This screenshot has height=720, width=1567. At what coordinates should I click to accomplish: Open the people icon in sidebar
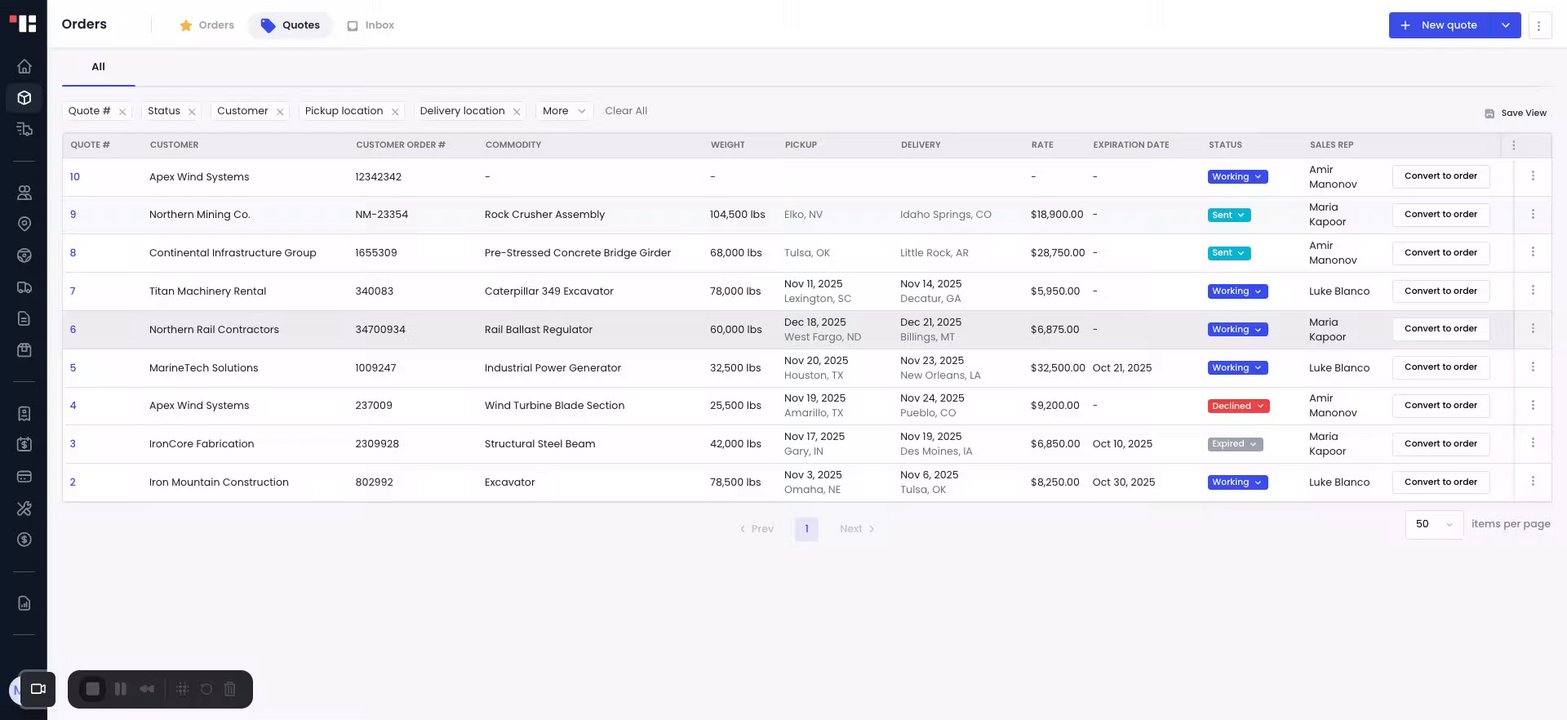coord(24,193)
